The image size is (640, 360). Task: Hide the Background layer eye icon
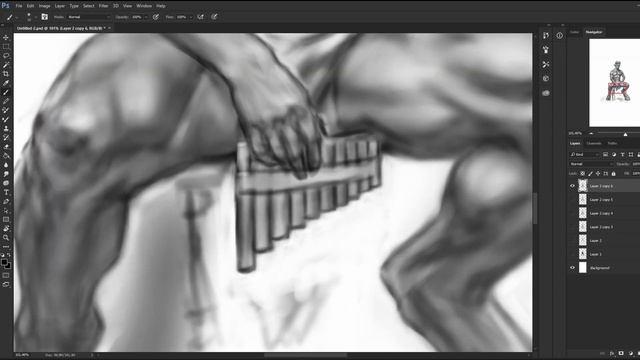pos(572,268)
